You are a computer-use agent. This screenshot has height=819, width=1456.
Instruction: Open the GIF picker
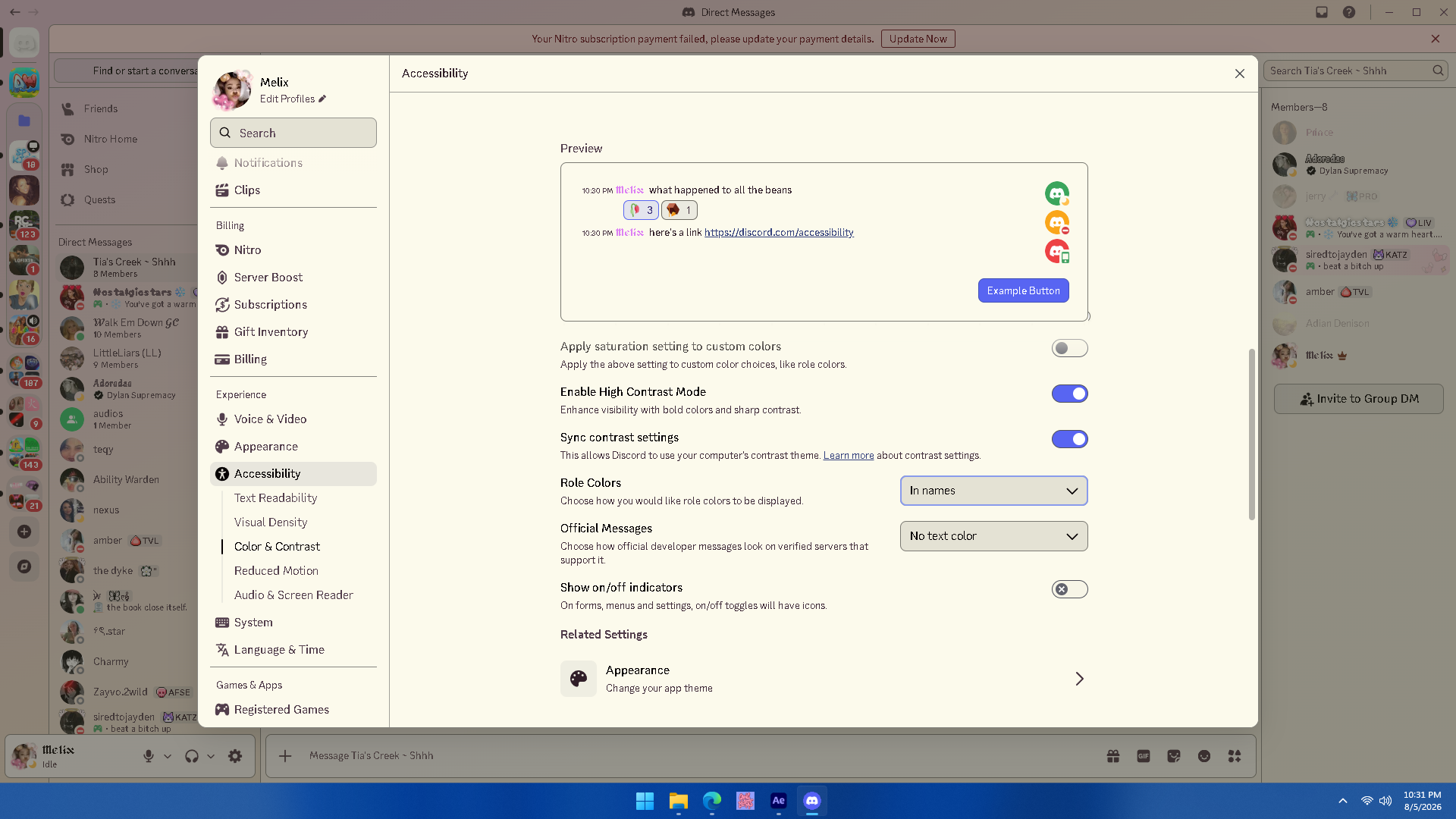coord(1144,756)
